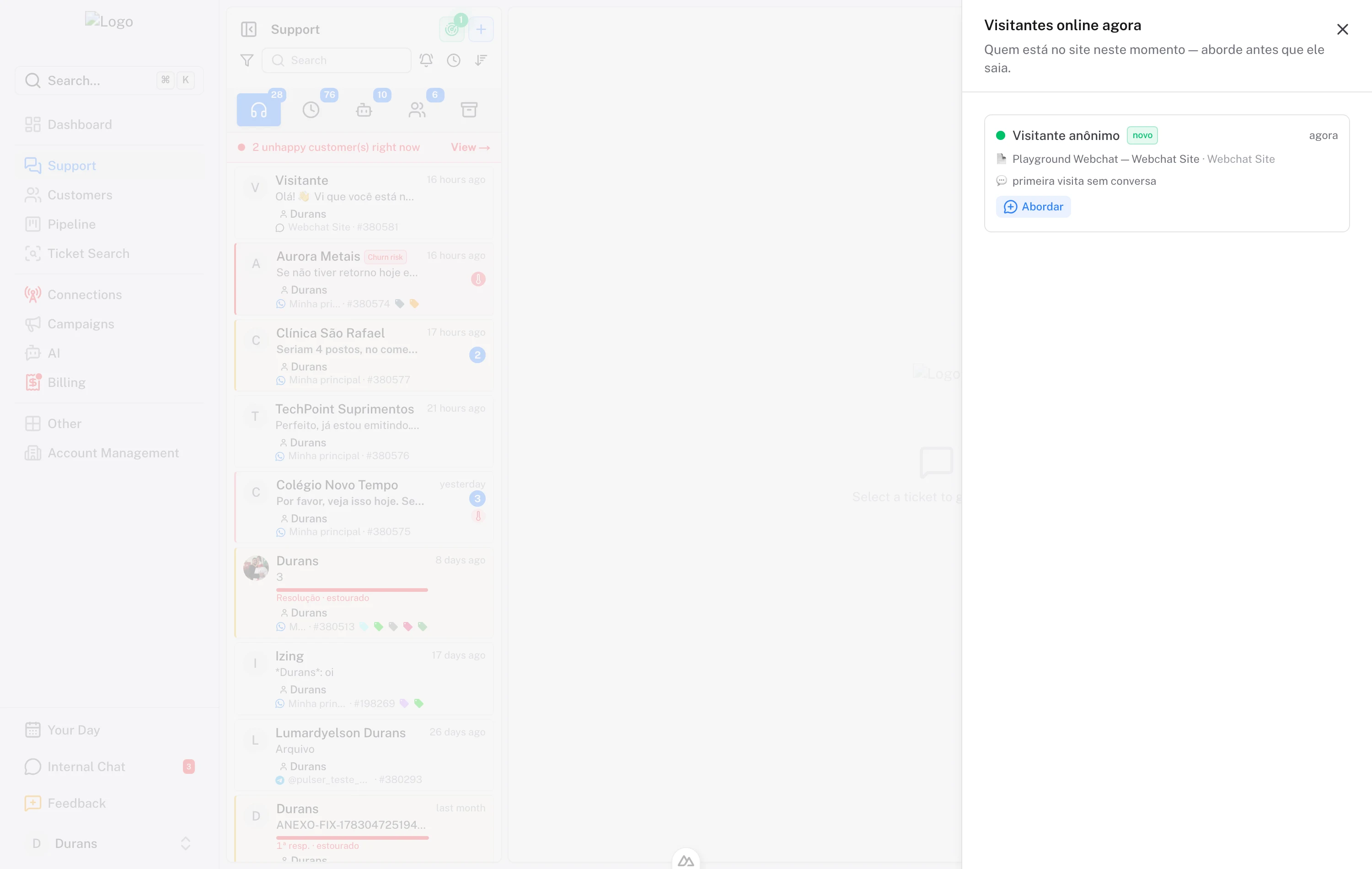The image size is (1372, 869).
Task: Click the Abordar button for Visitante anônimo
Action: 1033,207
